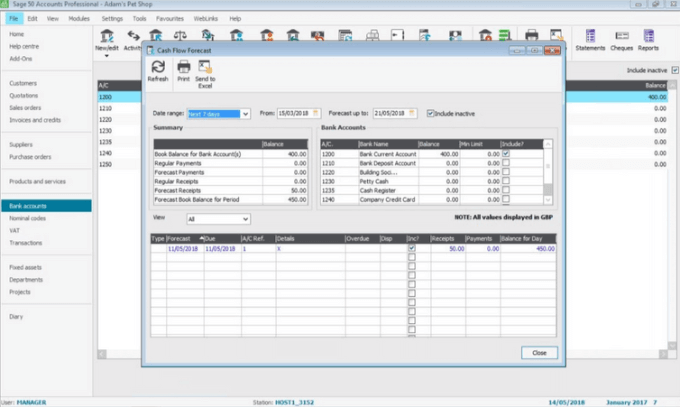Click the Close button in forecast dialog
The width and height of the screenshot is (680, 407).
point(539,353)
